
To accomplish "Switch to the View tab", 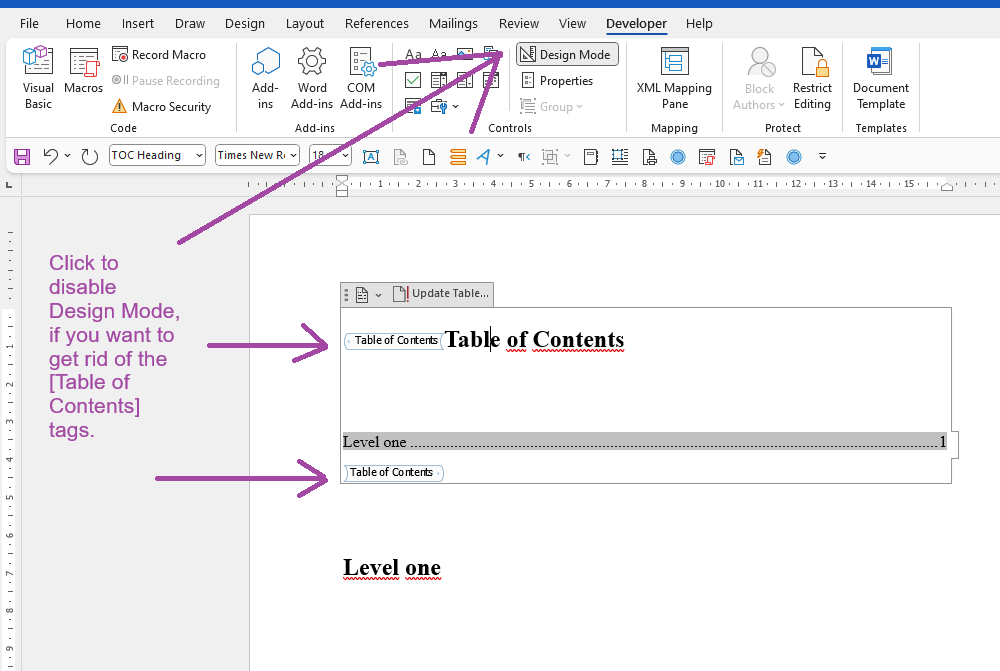I will pos(573,24).
